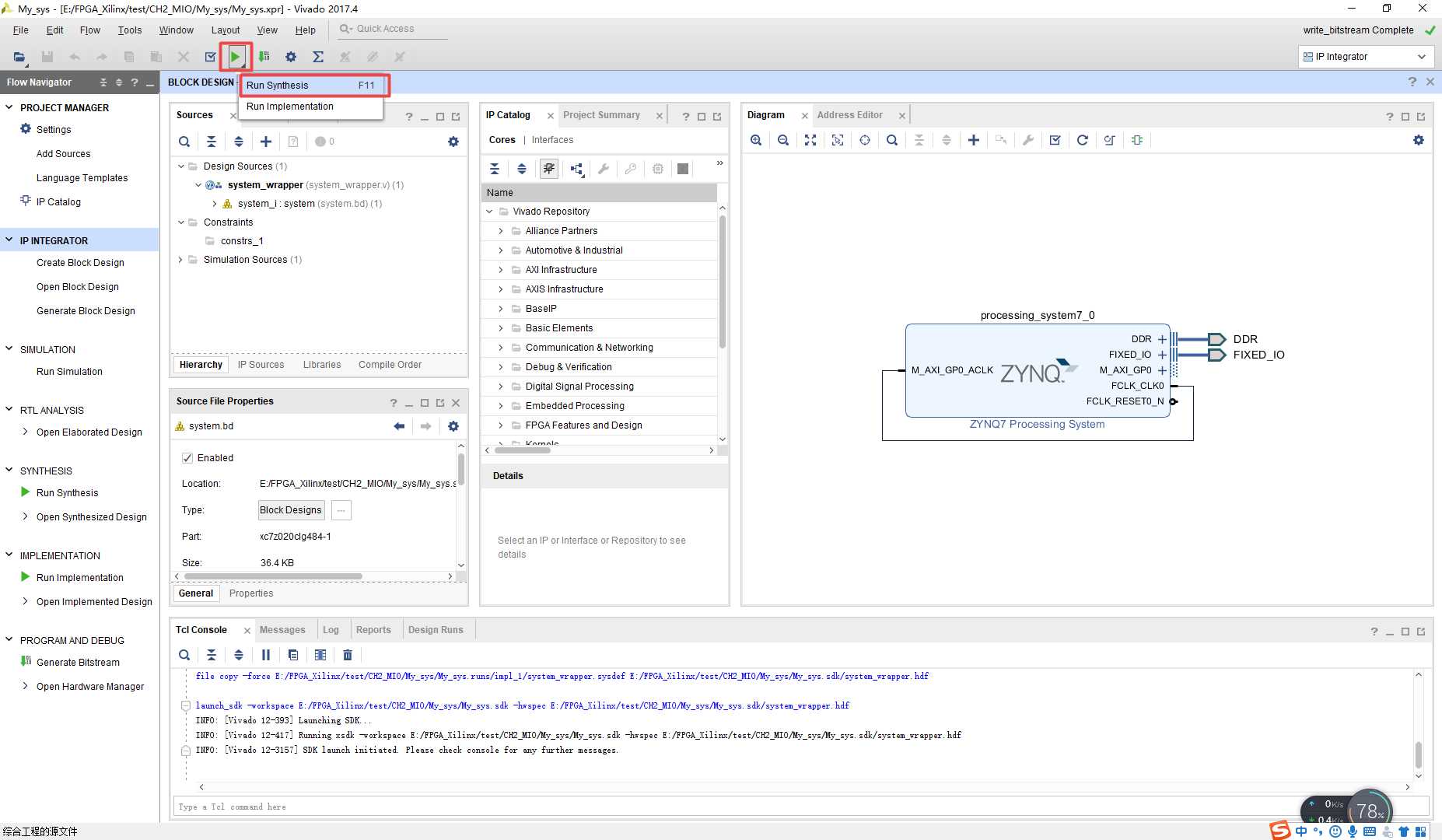Expand DDR interface plus on Zynq block
Screen dimensions: 1442x840
pos(1162,339)
